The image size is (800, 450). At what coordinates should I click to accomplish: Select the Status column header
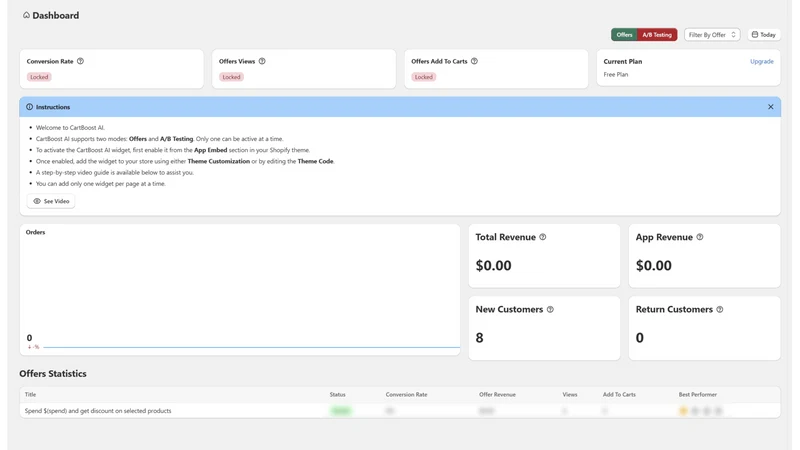(x=337, y=394)
